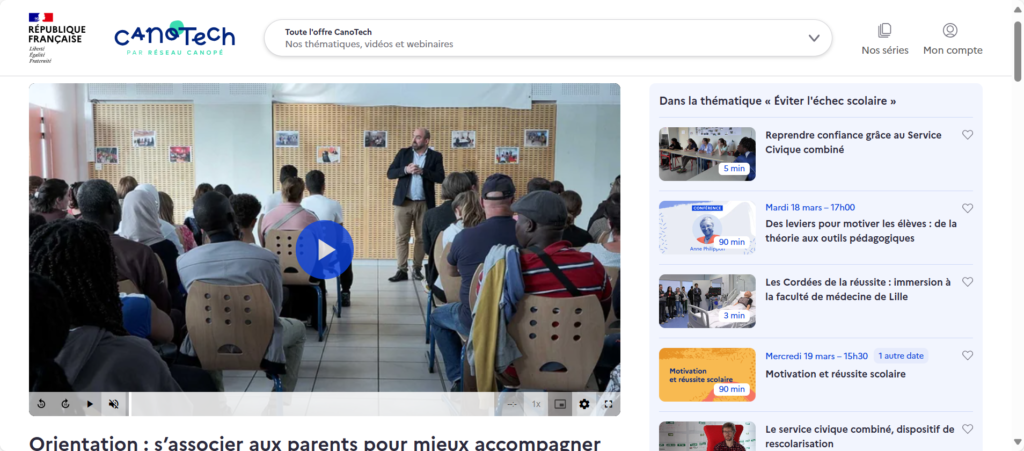Image resolution: width=1024 pixels, height=451 pixels.
Task: Change the 1x playback speed
Action: click(x=536, y=404)
